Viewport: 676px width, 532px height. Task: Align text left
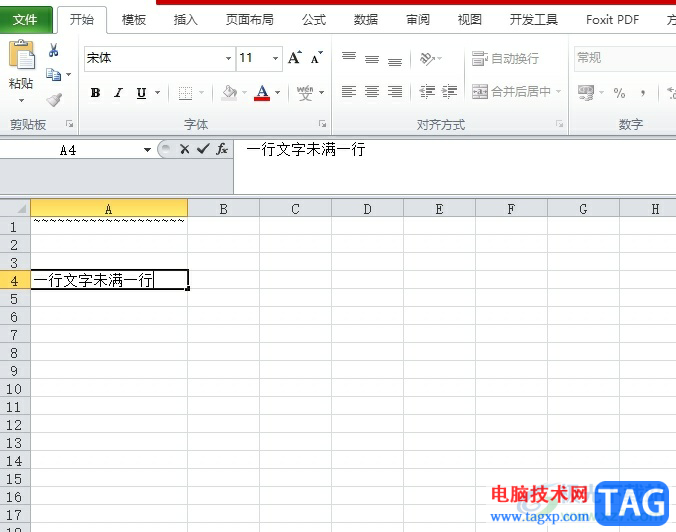click(x=349, y=91)
